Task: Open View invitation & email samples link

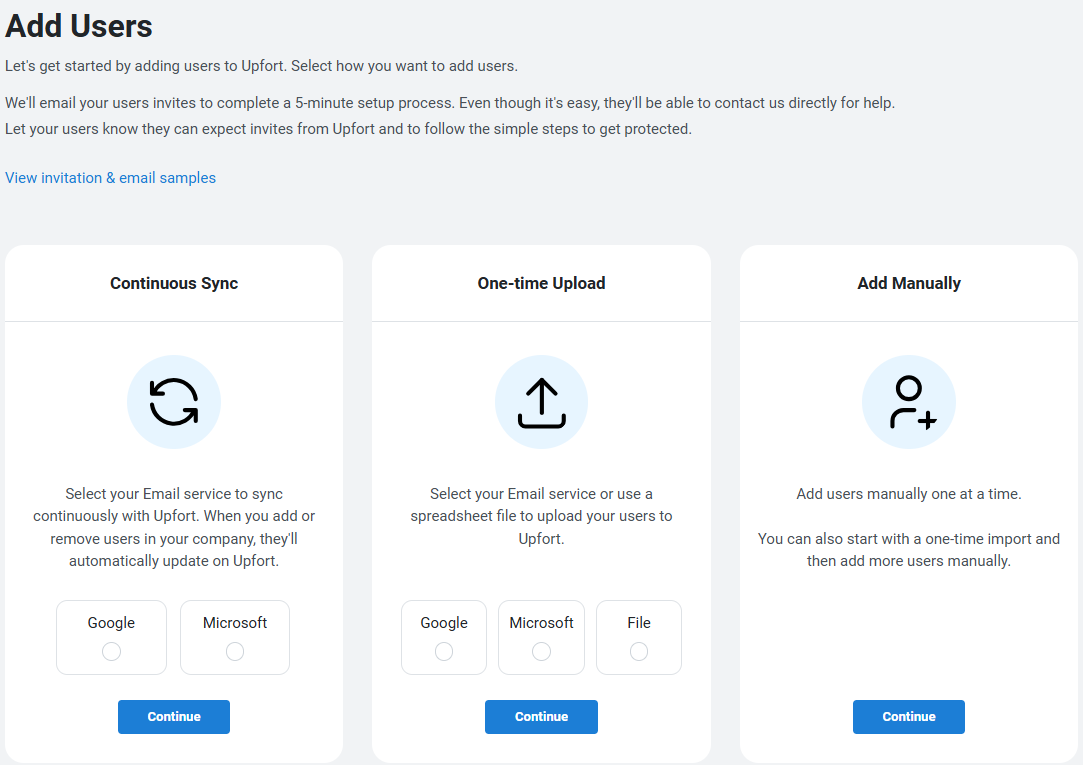Action: (x=111, y=177)
